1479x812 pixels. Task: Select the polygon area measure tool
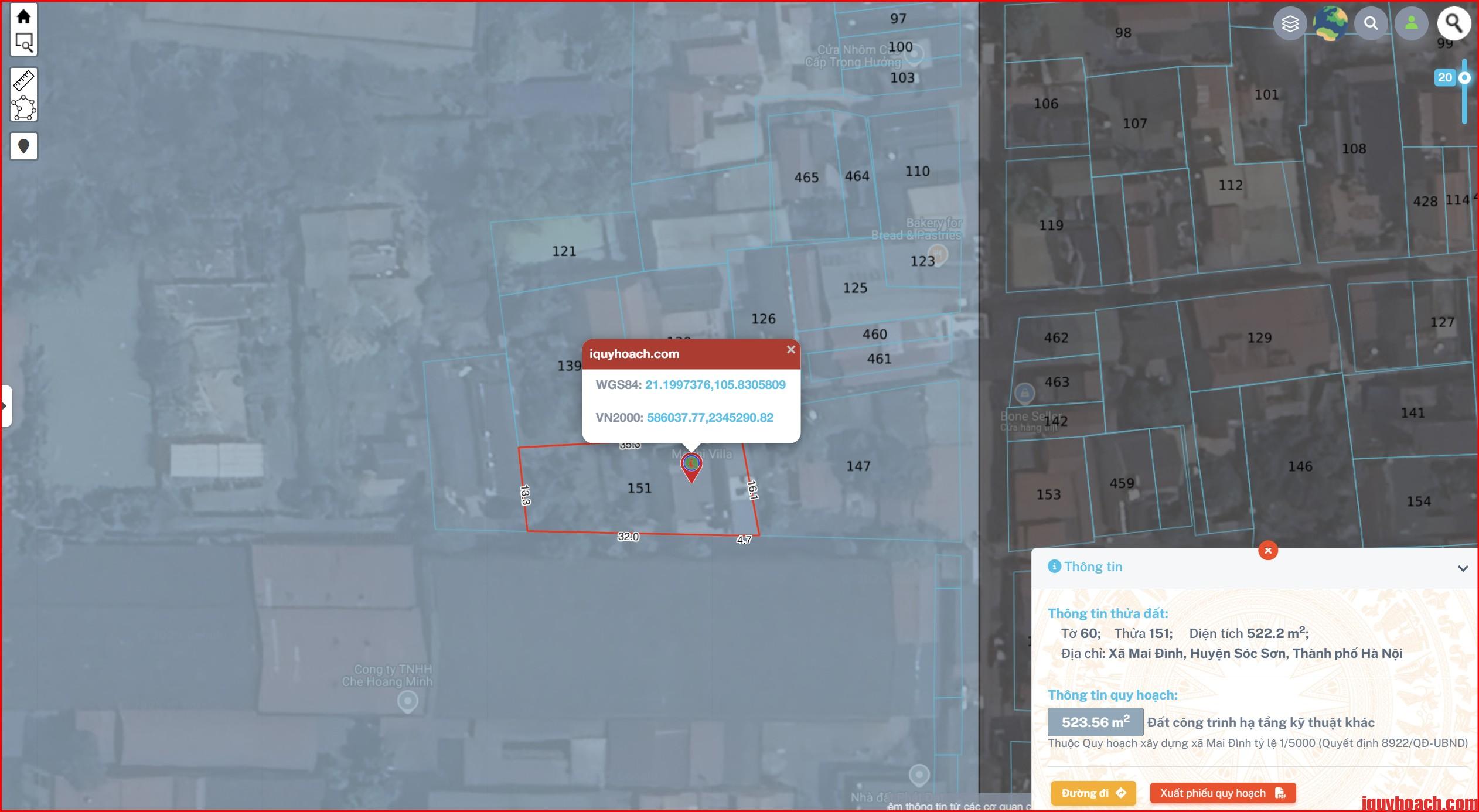point(23,108)
